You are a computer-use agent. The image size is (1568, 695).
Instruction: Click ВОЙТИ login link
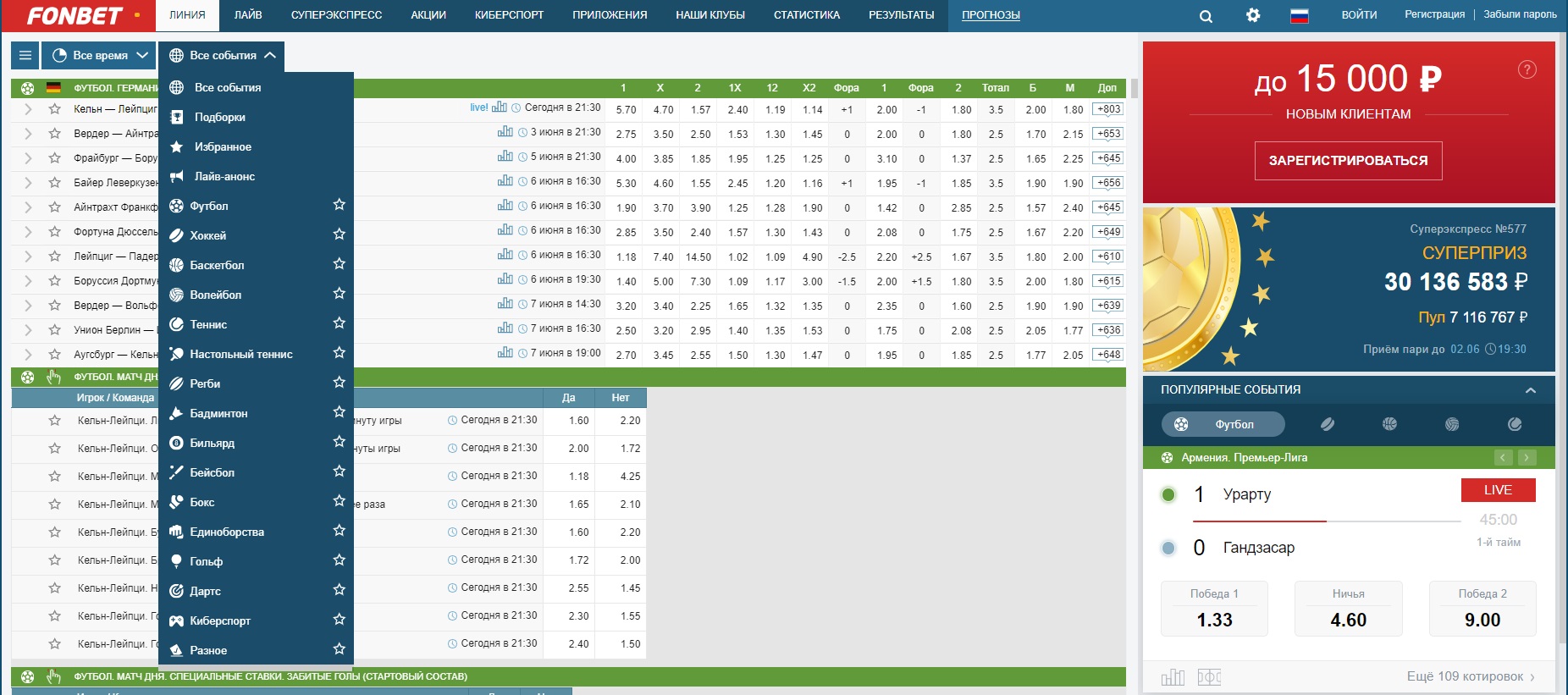pyautogui.click(x=1359, y=15)
